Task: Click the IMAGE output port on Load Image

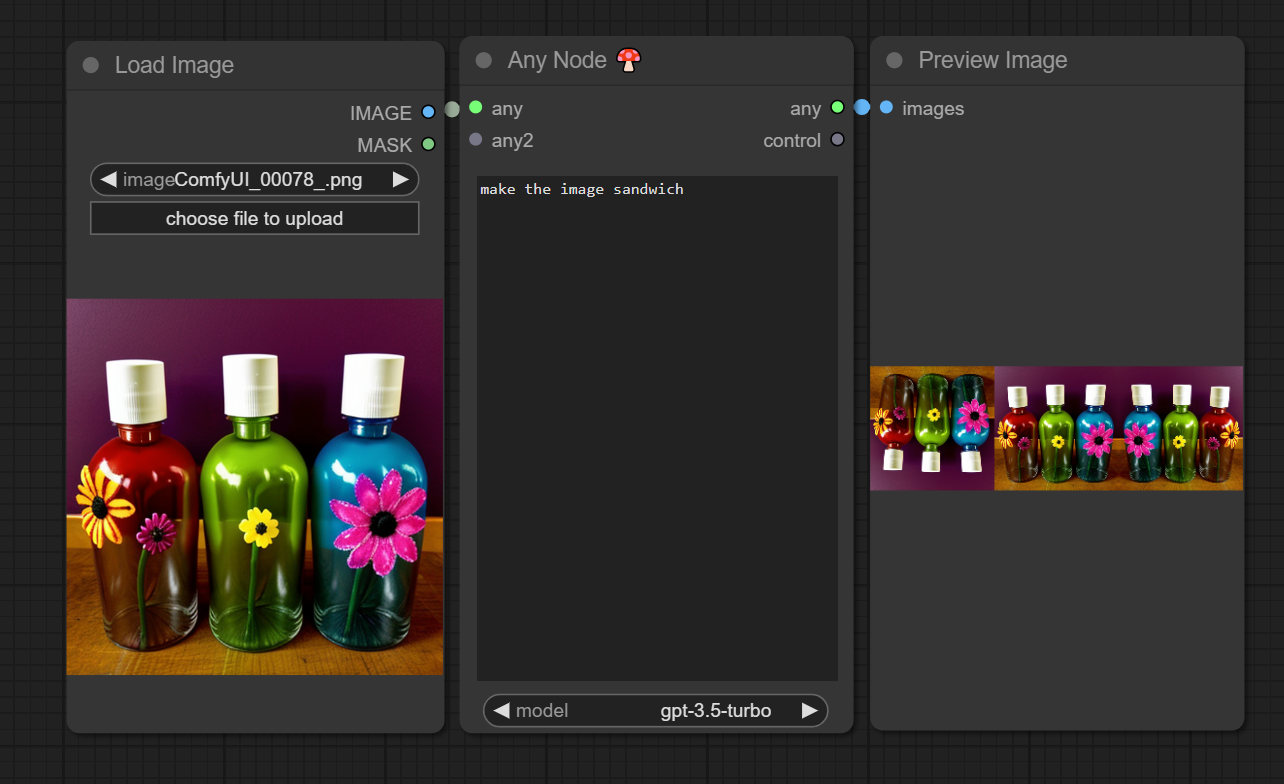Action: coord(428,112)
